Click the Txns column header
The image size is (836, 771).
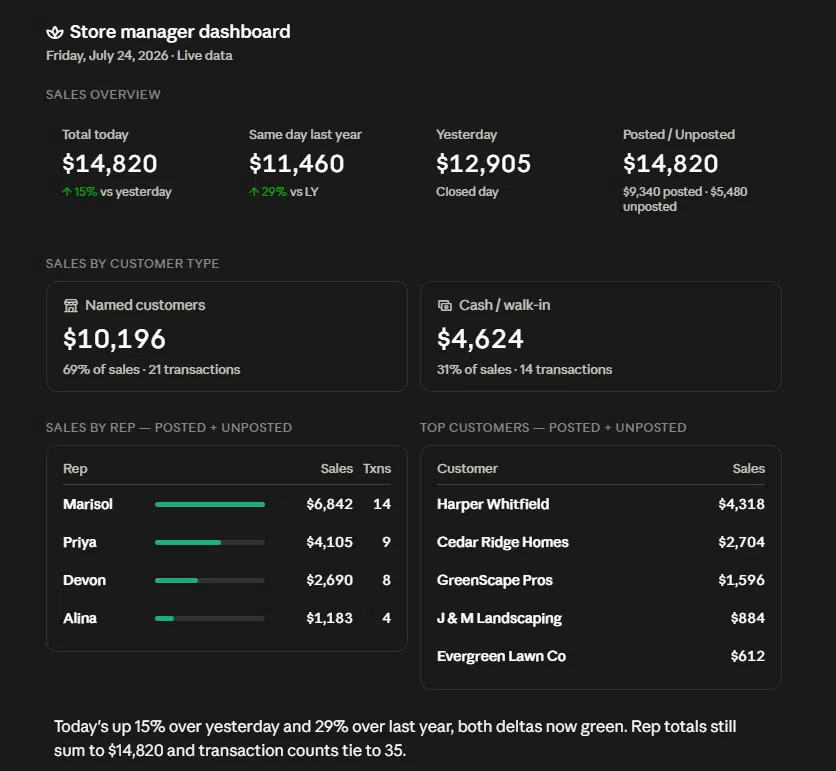click(x=377, y=469)
